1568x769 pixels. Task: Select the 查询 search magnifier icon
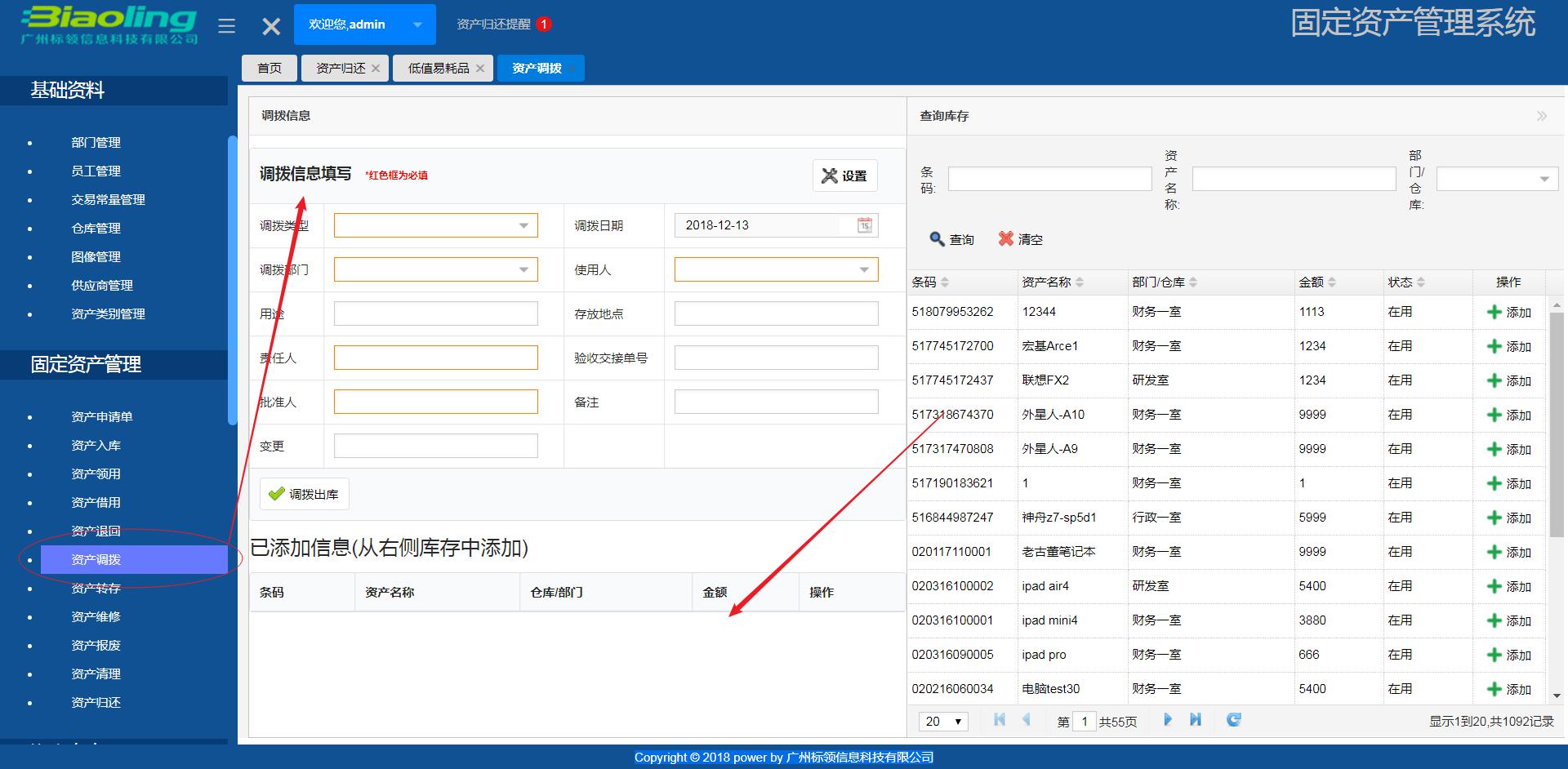pos(936,239)
